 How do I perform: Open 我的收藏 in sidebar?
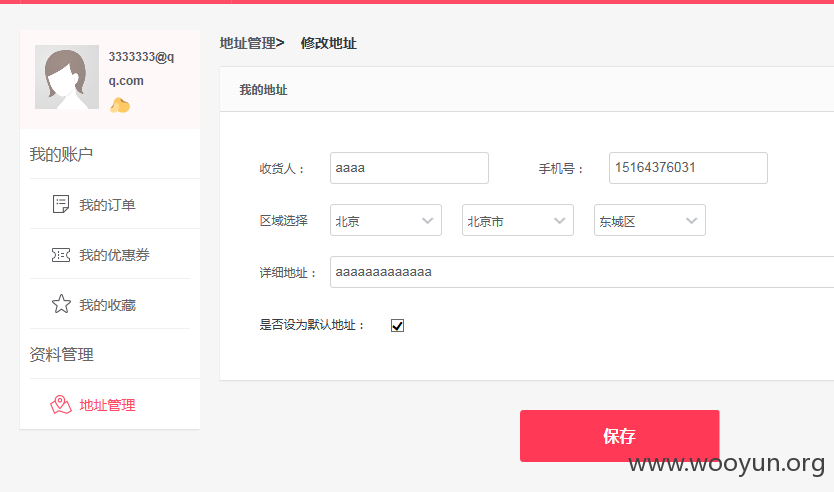pos(107,305)
